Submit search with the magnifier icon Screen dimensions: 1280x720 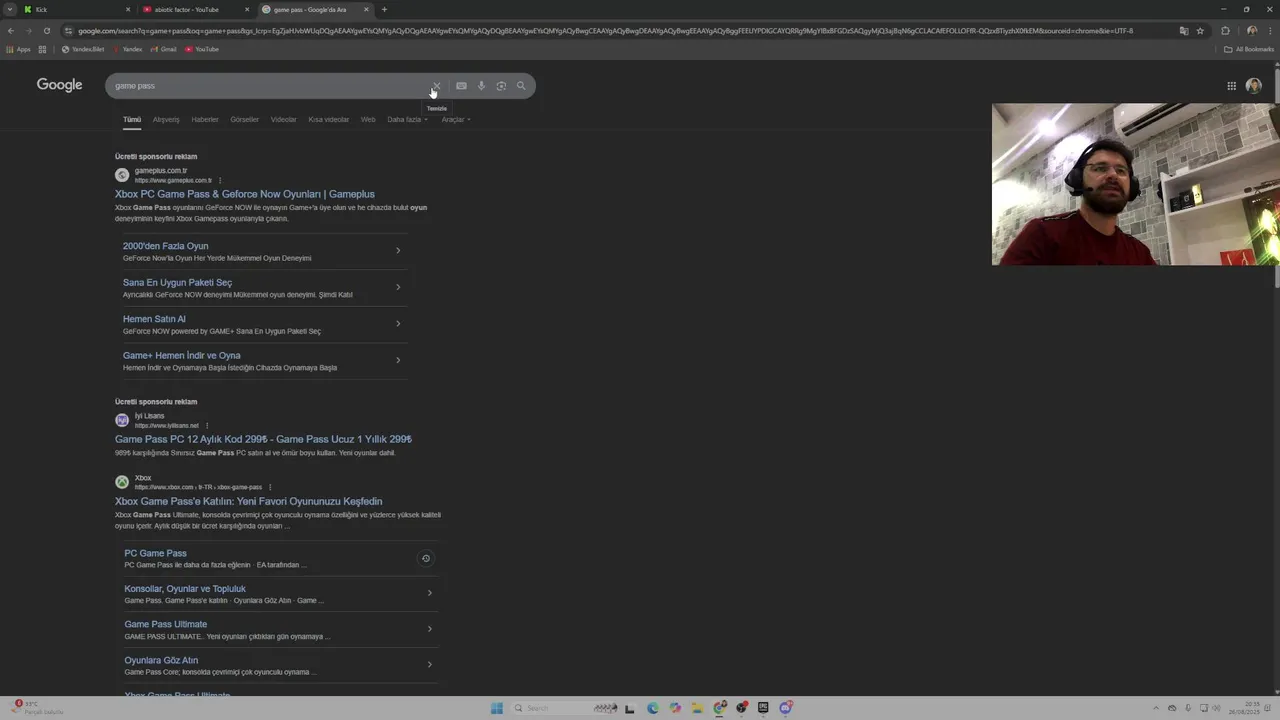coord(521,86)
